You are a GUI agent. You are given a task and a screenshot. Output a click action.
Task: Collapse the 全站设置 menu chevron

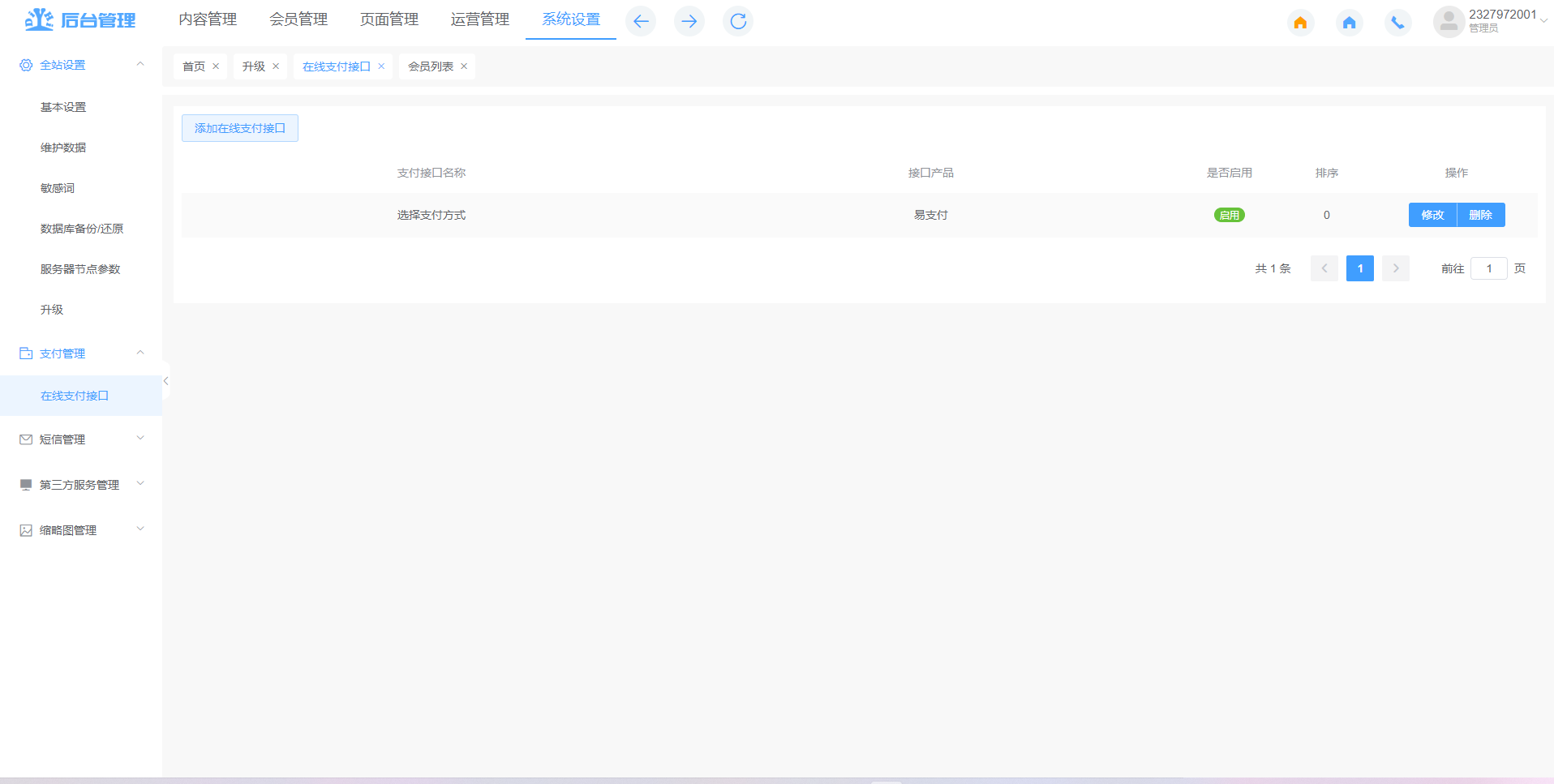[140, 64]
